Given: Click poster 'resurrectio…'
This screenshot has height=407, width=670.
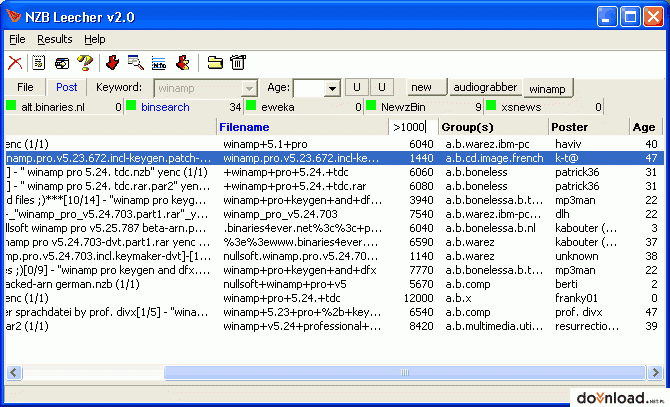Looking at the screenshot, I should coord(587,326).
